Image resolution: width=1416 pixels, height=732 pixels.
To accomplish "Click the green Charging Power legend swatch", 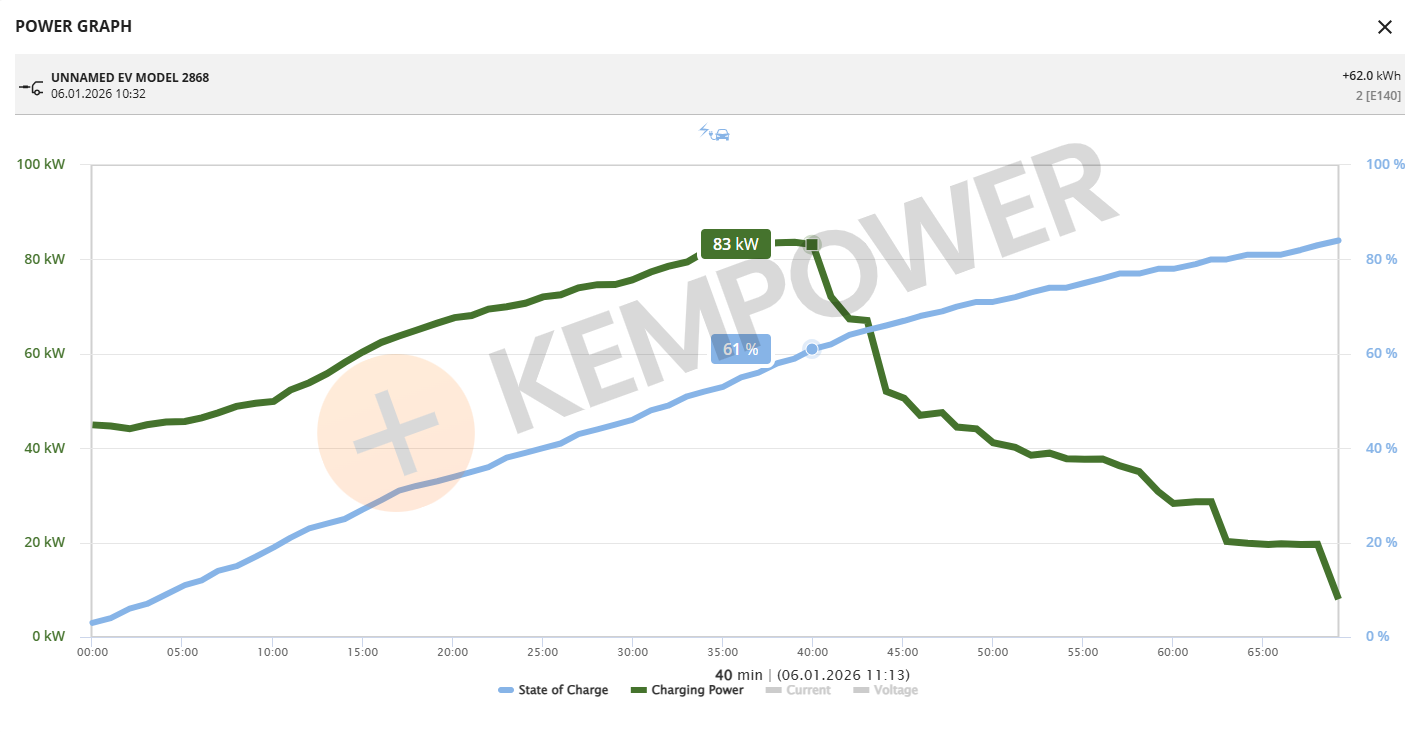I will tap(639, 690).
